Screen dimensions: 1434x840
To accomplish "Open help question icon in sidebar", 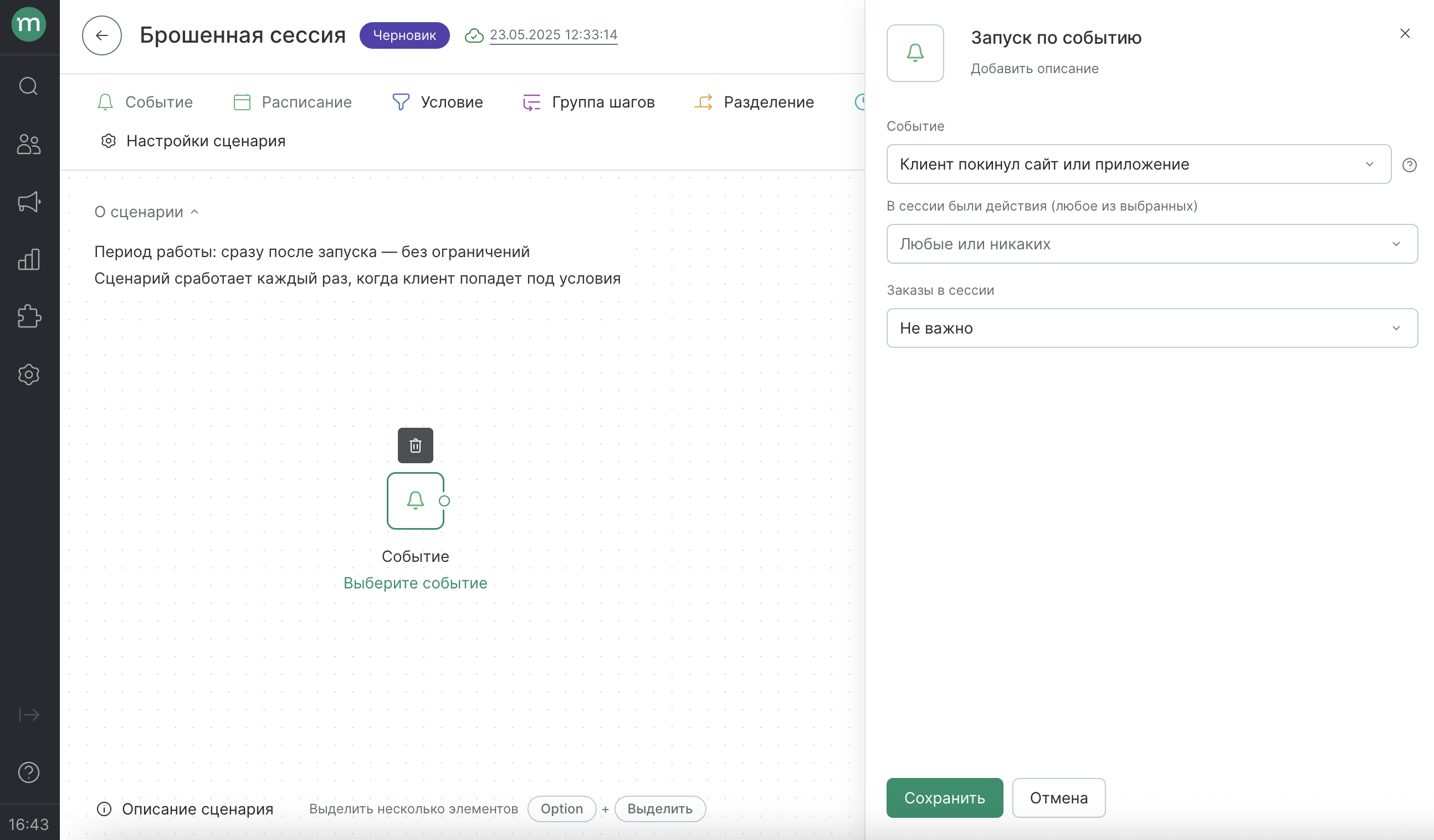I will (28, 772).
